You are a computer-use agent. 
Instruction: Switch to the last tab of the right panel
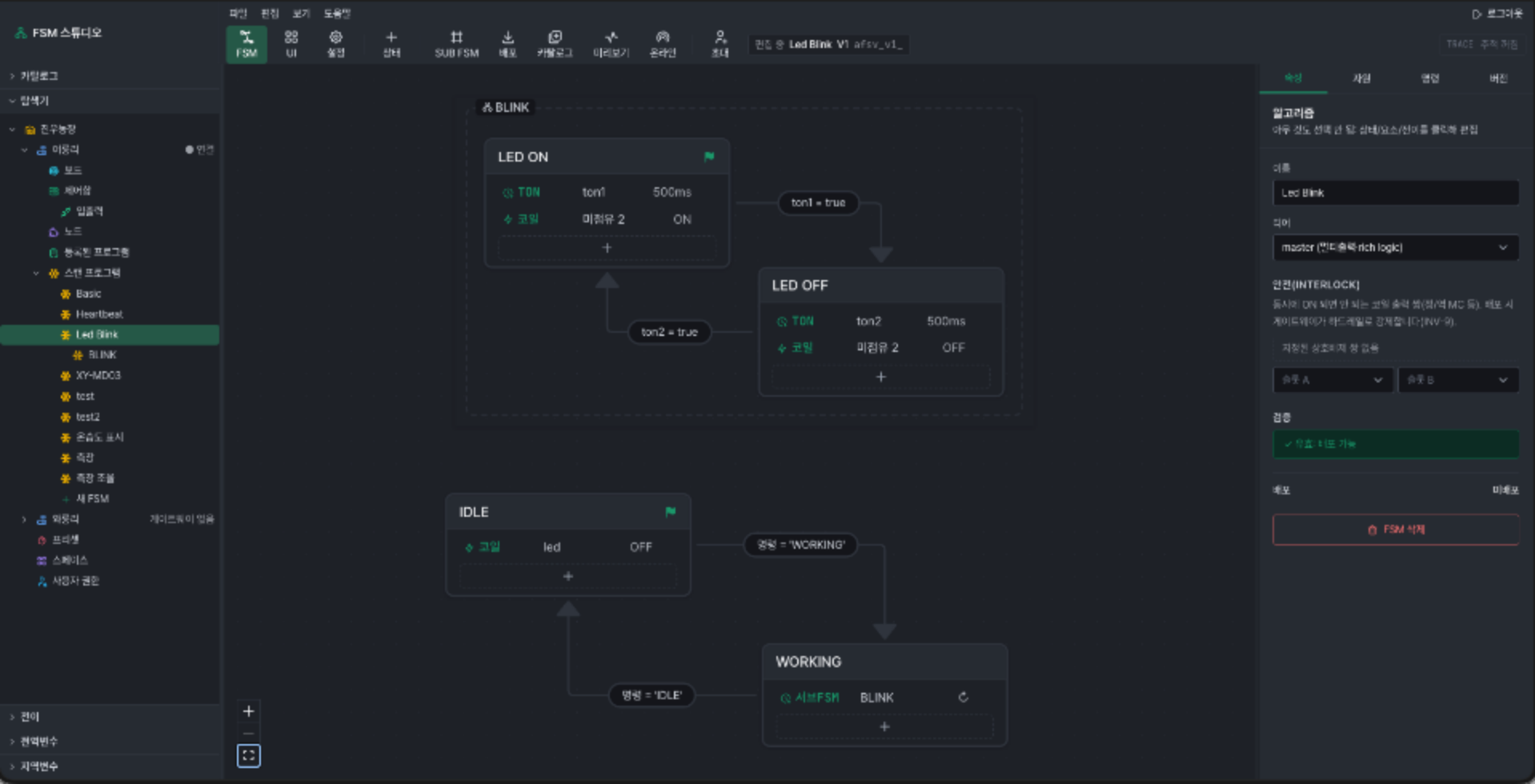pyautogui.click(x=1498, y=78)
